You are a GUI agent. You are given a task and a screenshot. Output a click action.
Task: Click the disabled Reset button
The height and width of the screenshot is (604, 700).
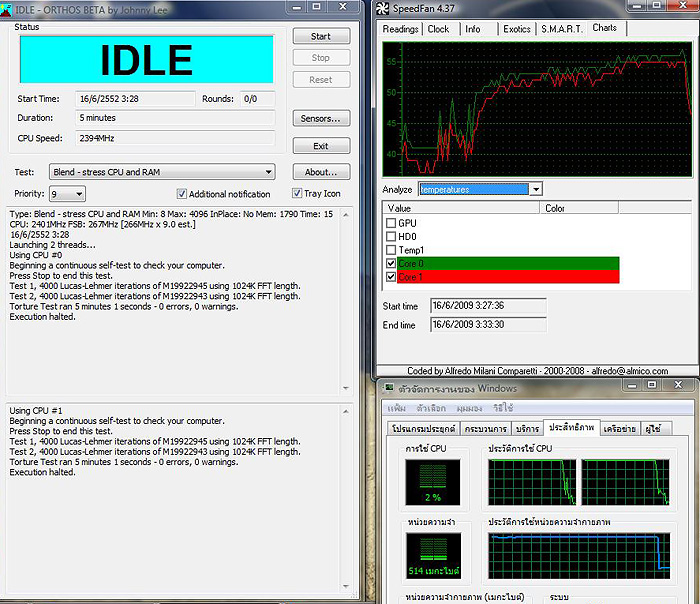click(321, 79)
